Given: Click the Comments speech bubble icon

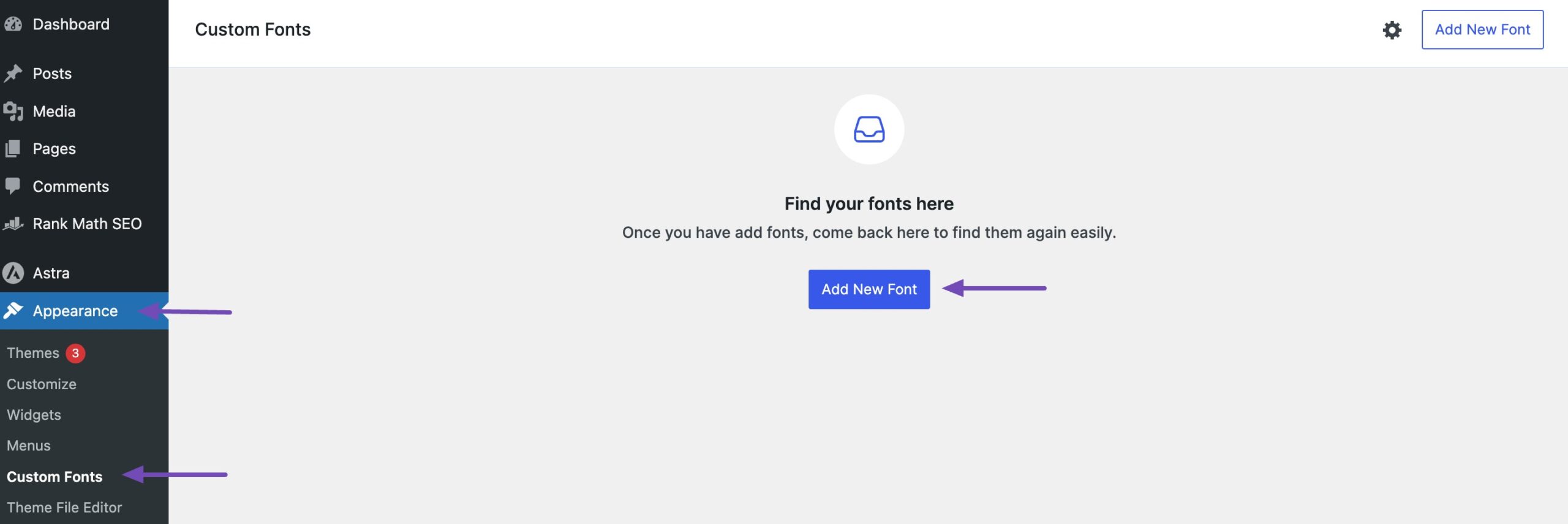Looking at the screenshot, I should (x=13, y=186).
